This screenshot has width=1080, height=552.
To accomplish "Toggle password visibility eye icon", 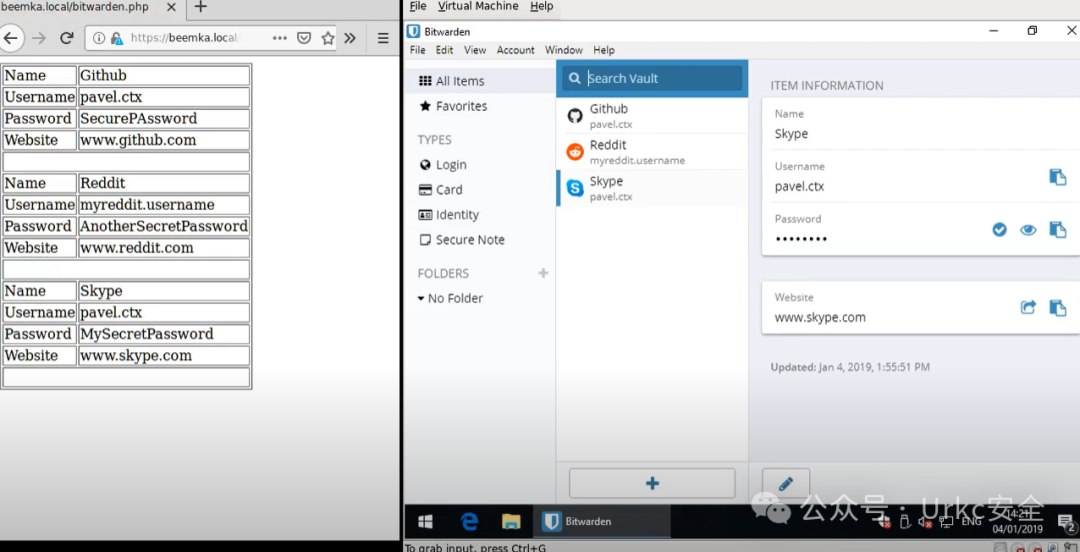I will point(1028,230).
